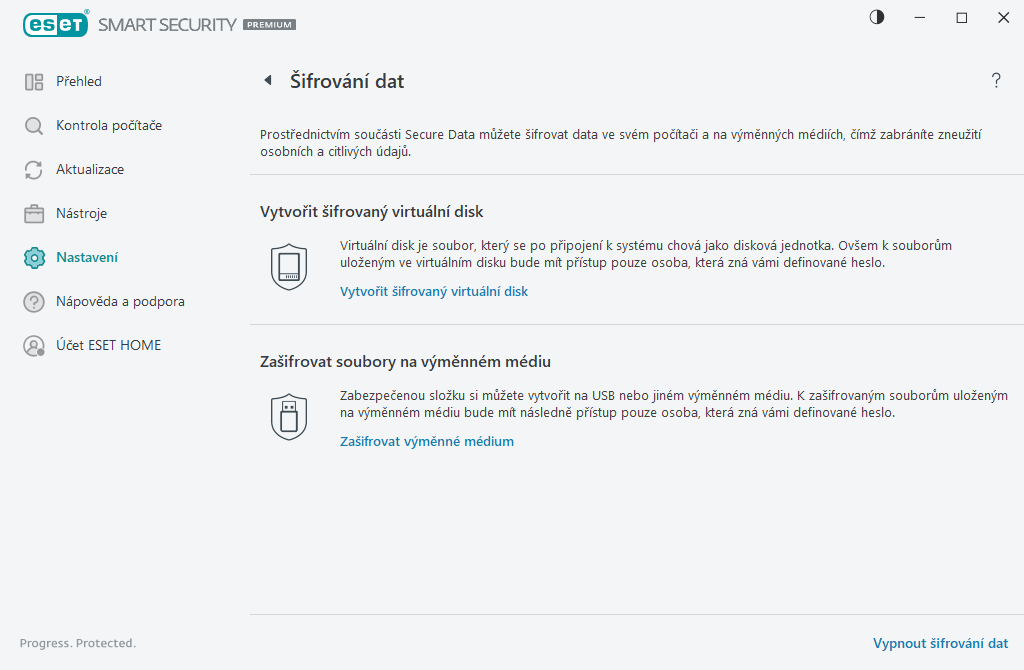Click the Přehled dashboard icon
The image size is (1024, 670).
point(34,82)
